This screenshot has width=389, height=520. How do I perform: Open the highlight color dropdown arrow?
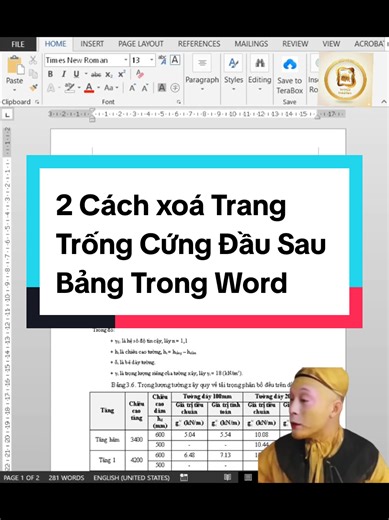(79, 88)
